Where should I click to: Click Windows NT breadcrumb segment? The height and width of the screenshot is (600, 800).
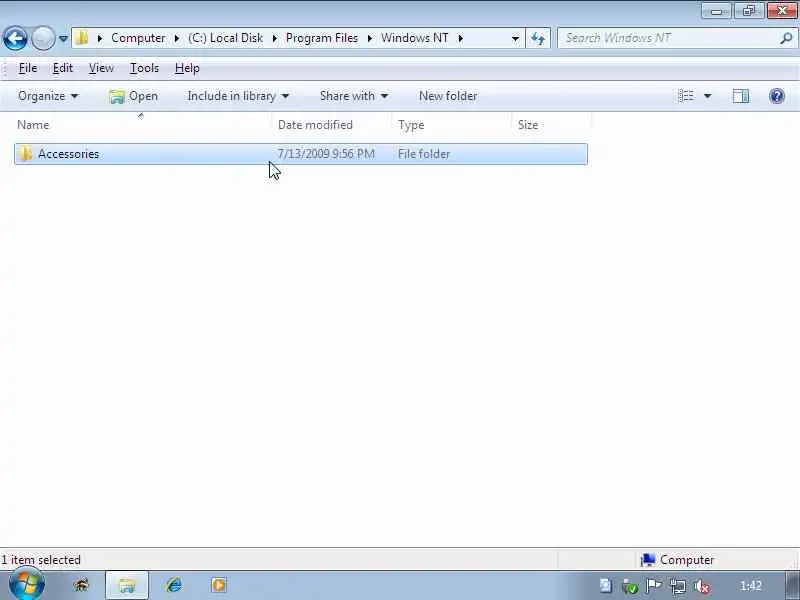[x=415, y=38]
